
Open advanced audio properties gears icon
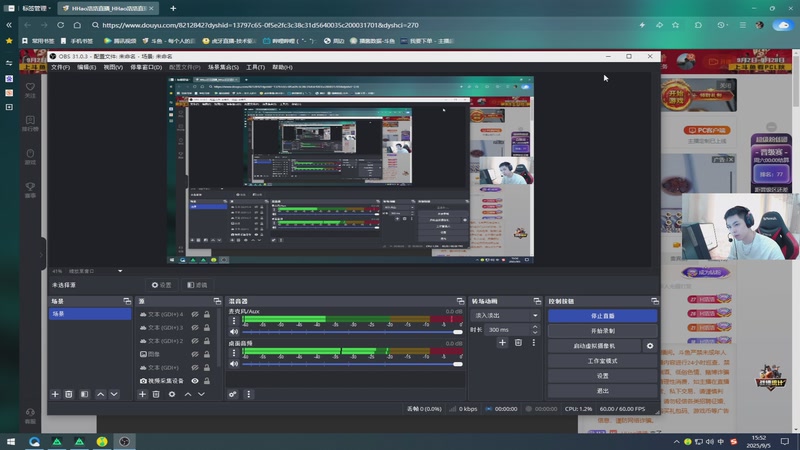coord(233,394)
